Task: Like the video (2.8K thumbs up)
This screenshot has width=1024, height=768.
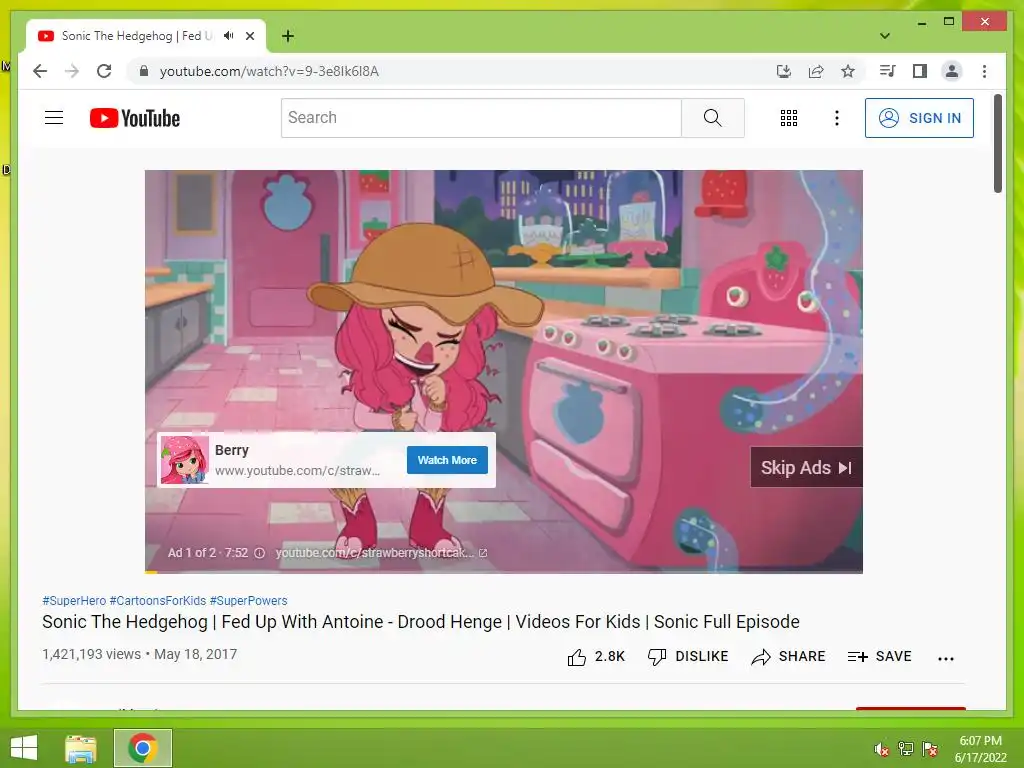Action: [596, 657]
